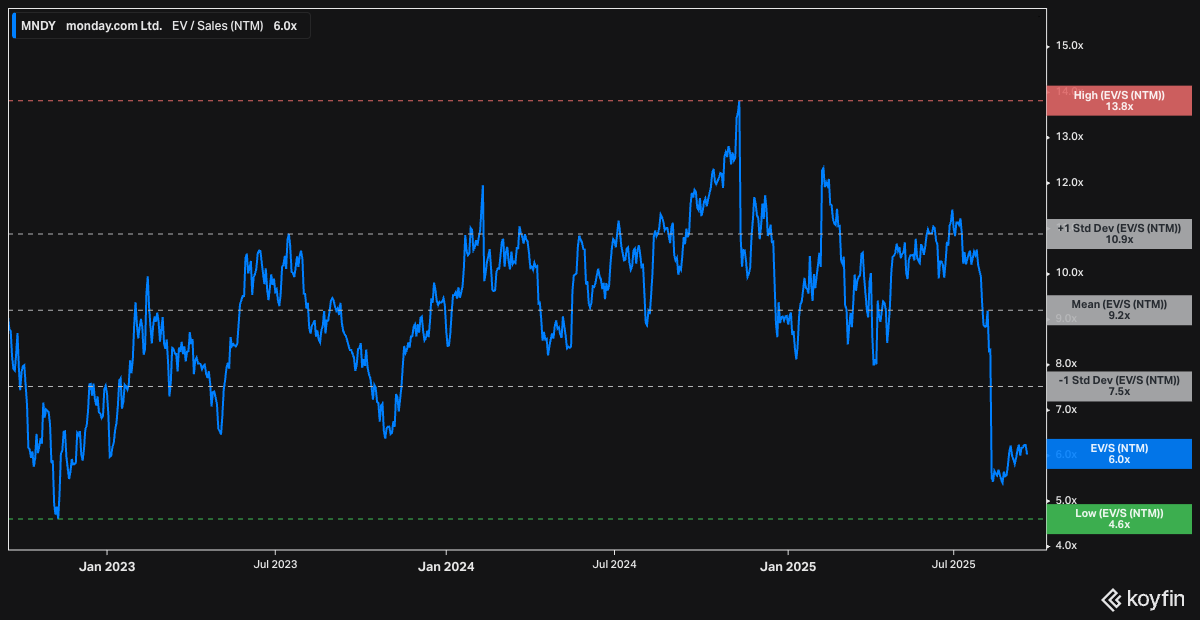Screen dimensions: 1200x620
Task: Click the 8.0x y-axis label
Action: [x=1067, y=364]
